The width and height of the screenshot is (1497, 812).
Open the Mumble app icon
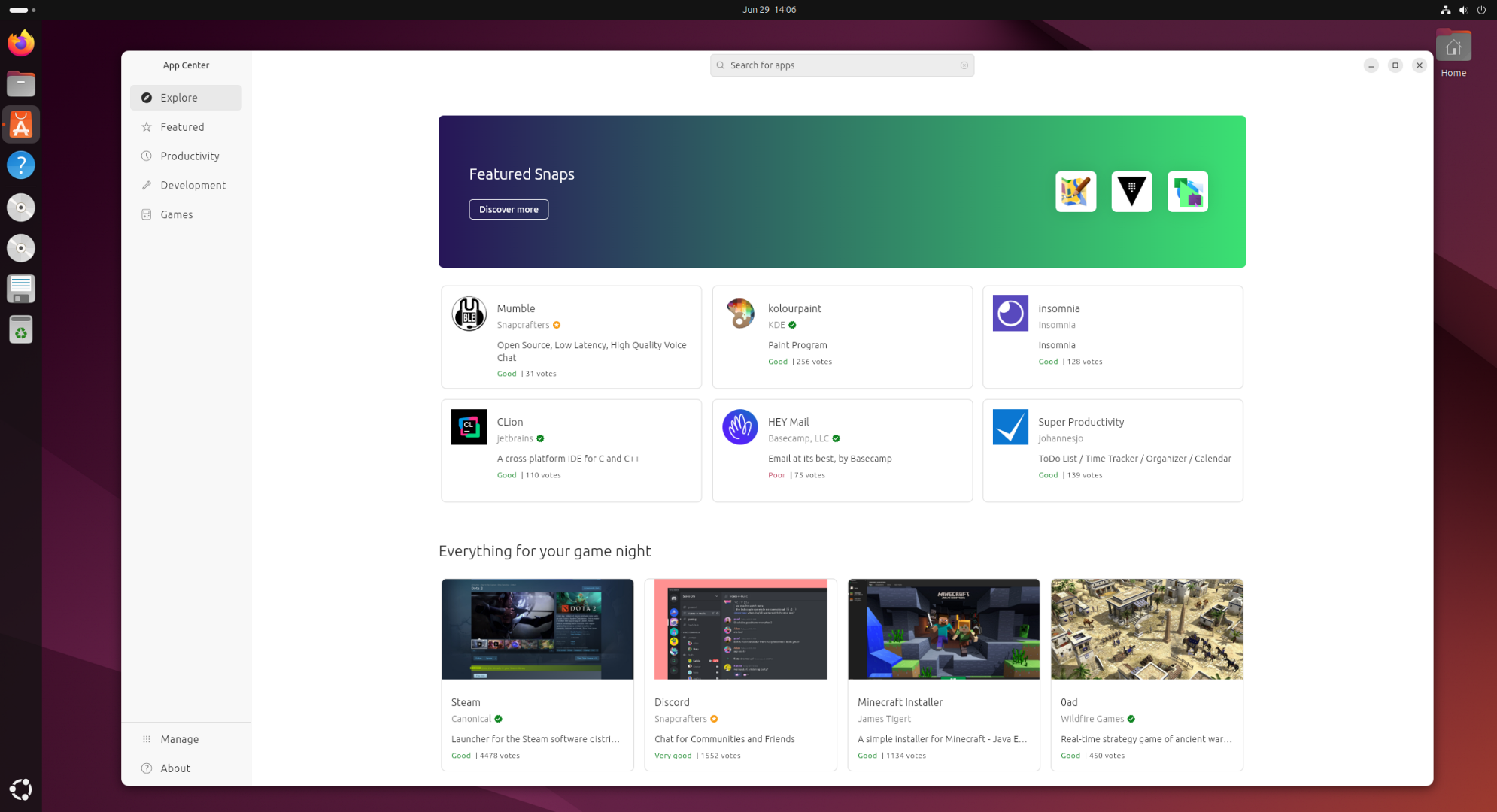click(469, 314)
